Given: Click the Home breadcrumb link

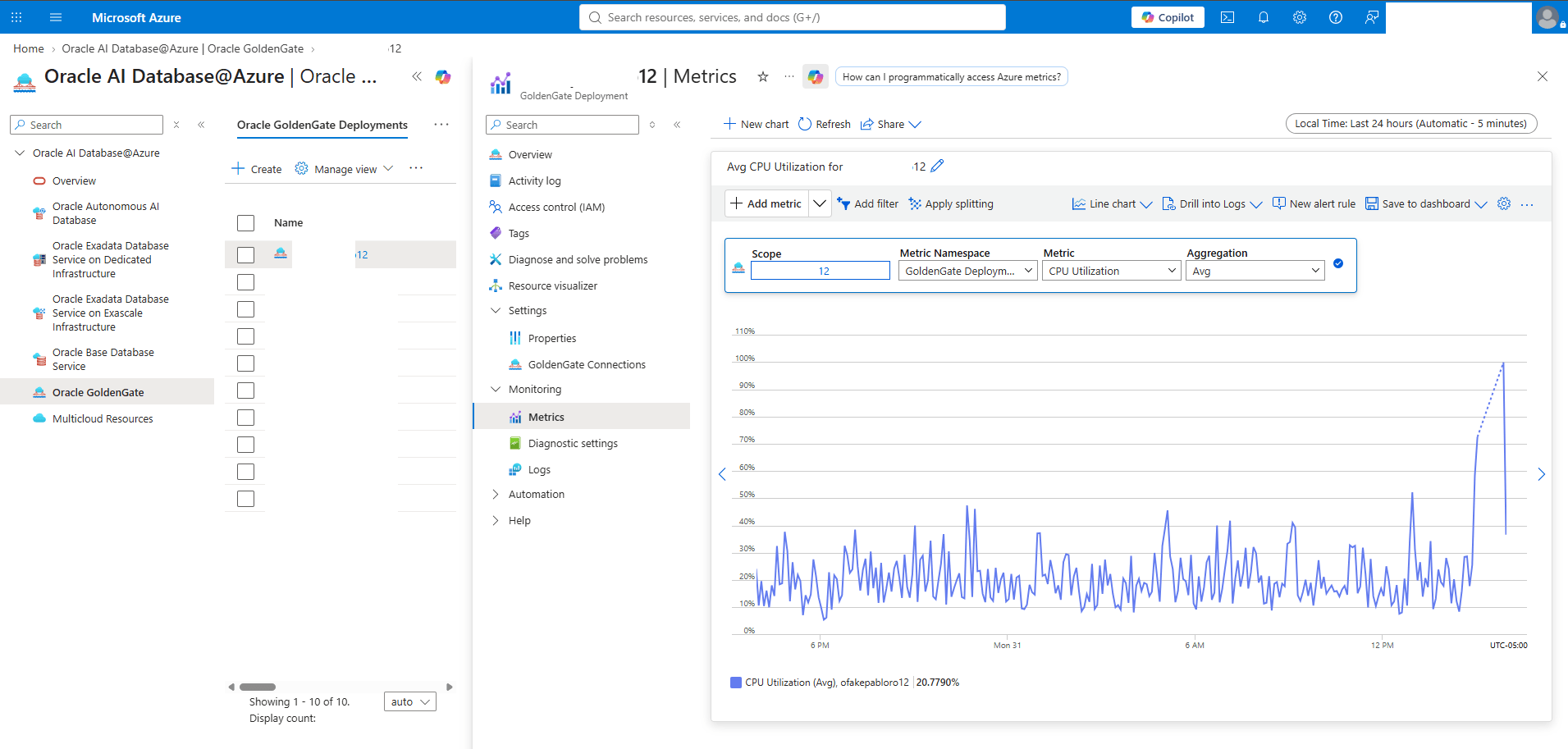Looking at the screenshot, I should [29, 48].
